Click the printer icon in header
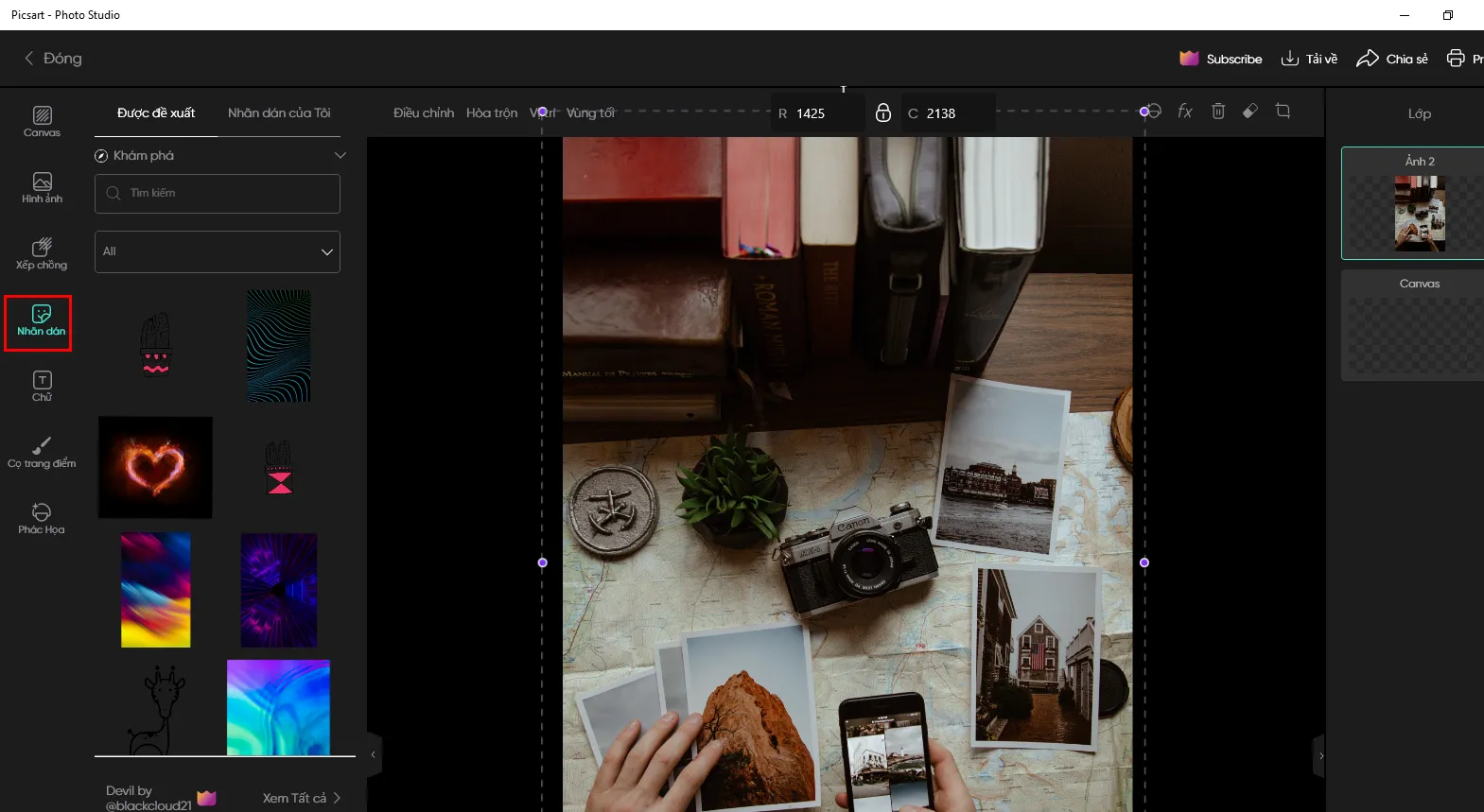Image resolution: width=1484 pixels, height=812 pixels. 1456,59
